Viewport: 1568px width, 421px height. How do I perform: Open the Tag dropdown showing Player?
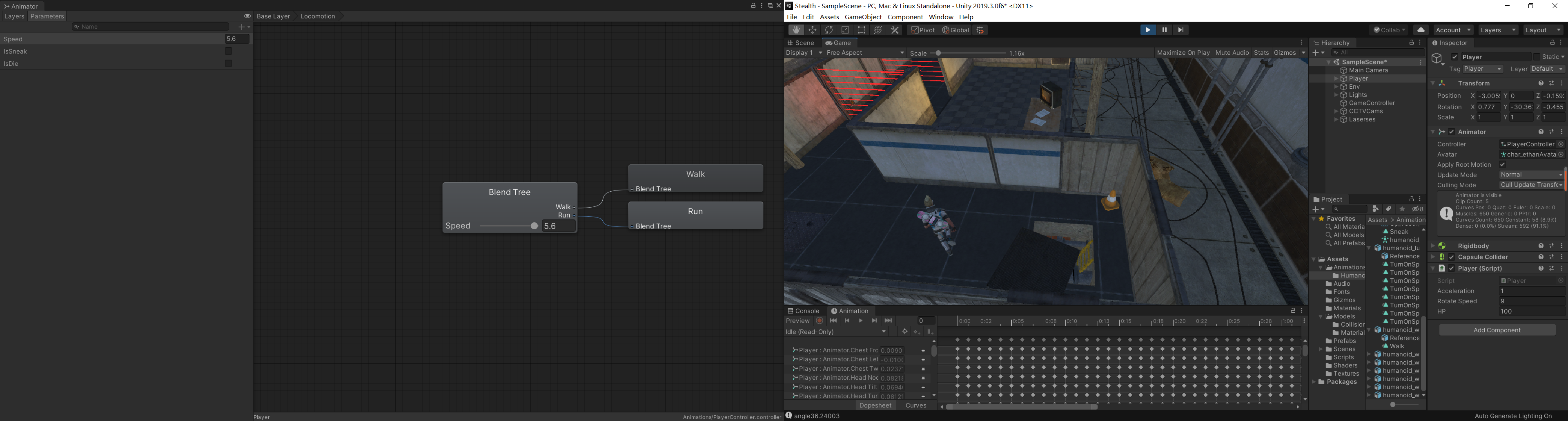pos(1483,69)
